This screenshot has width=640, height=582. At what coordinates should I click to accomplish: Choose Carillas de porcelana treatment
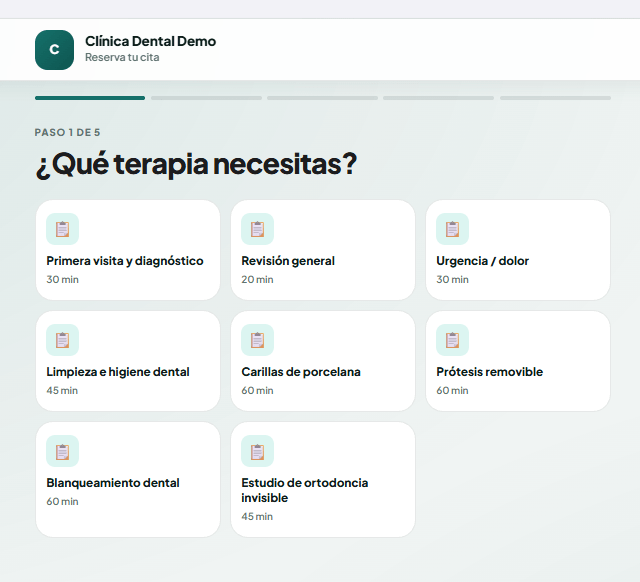tap(323, 361)
